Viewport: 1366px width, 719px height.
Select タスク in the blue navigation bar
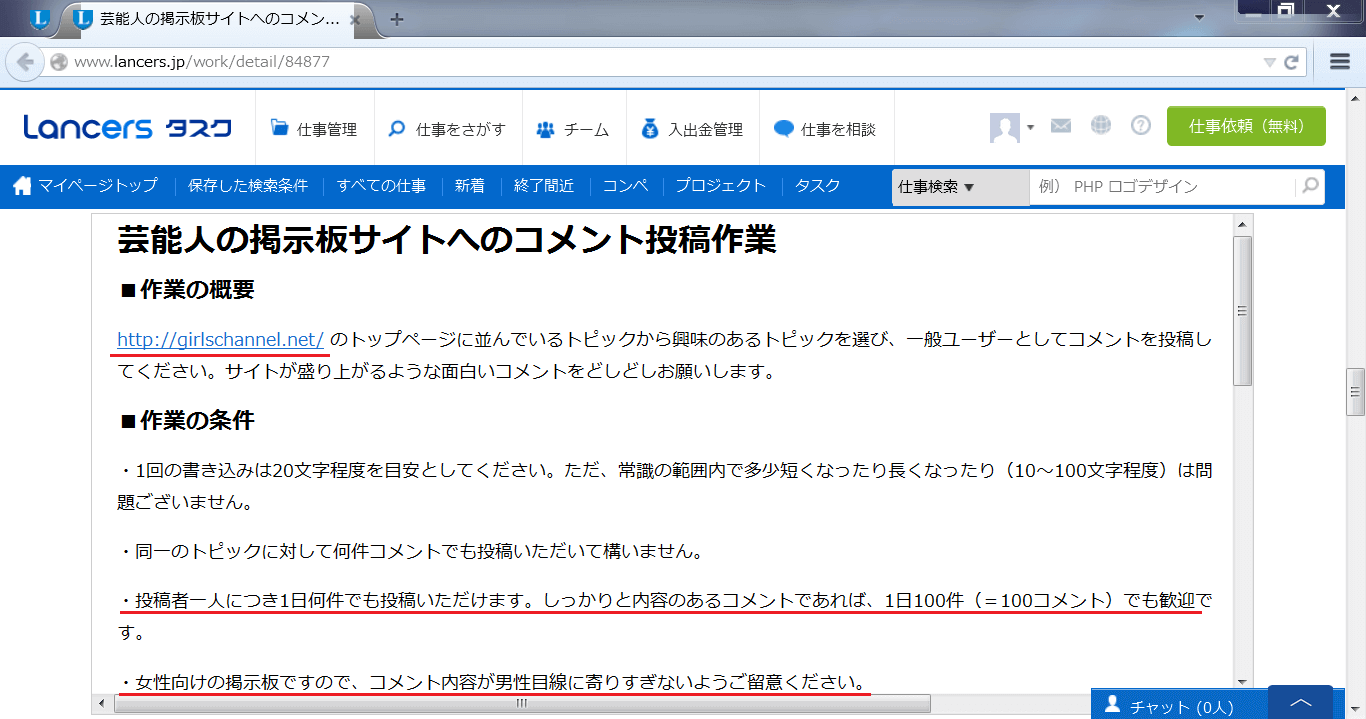(817, 186)
